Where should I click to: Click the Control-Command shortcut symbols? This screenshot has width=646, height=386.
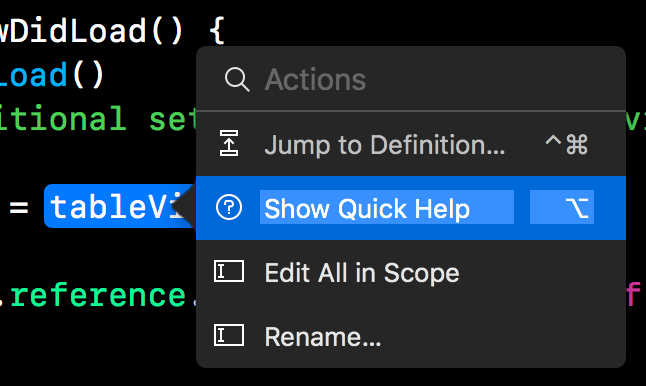pos(566,144)
